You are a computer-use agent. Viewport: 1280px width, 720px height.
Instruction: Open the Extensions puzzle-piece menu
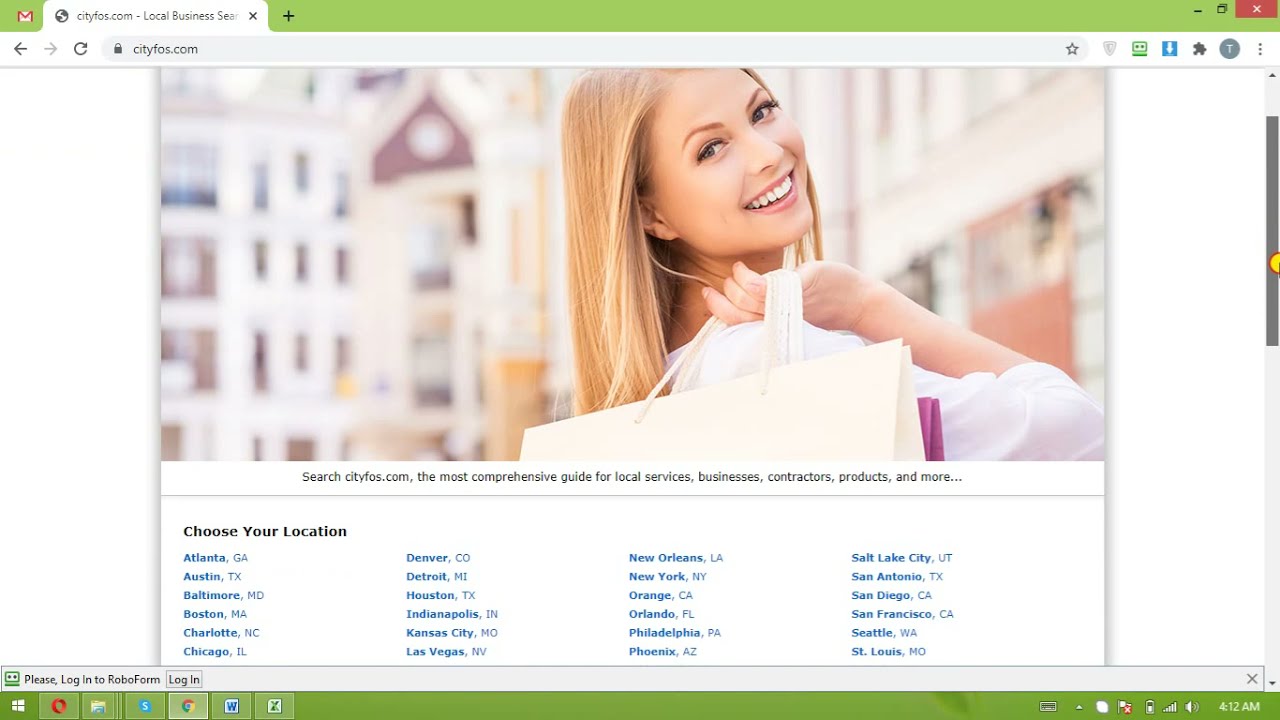[x=1199, y=48]
